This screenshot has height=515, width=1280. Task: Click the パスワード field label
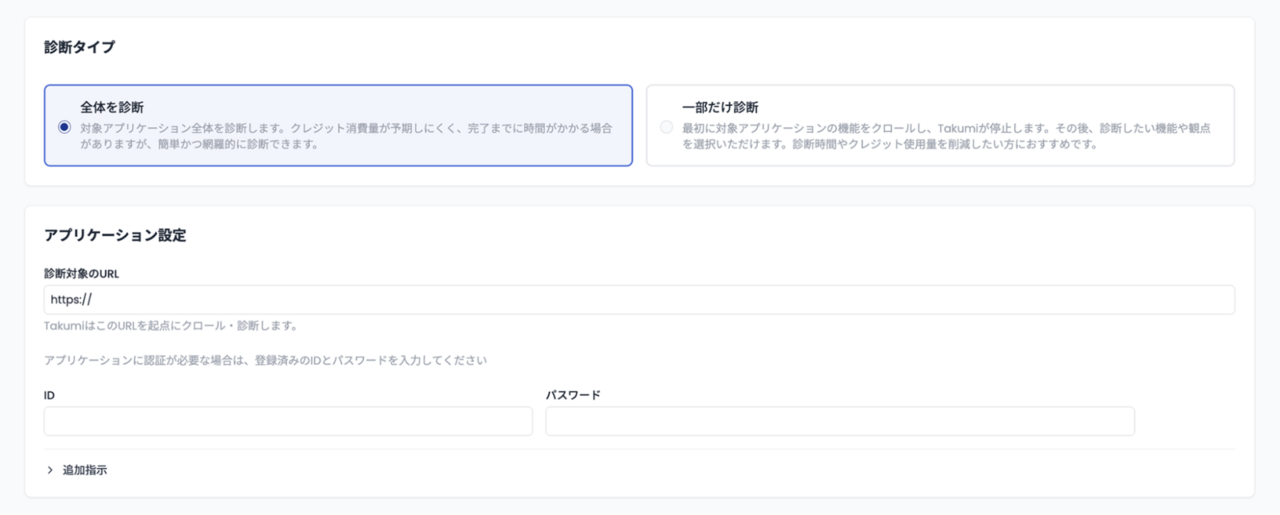(x=573, y=395)
